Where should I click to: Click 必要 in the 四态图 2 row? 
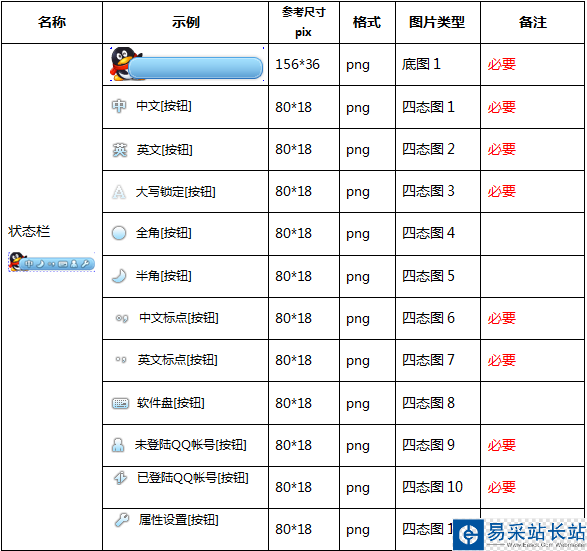point(502,149)
